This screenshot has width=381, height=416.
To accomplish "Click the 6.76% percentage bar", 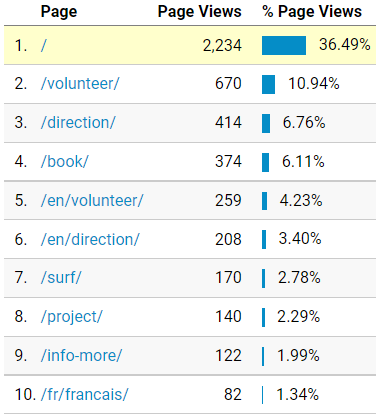I will [266, 123].
